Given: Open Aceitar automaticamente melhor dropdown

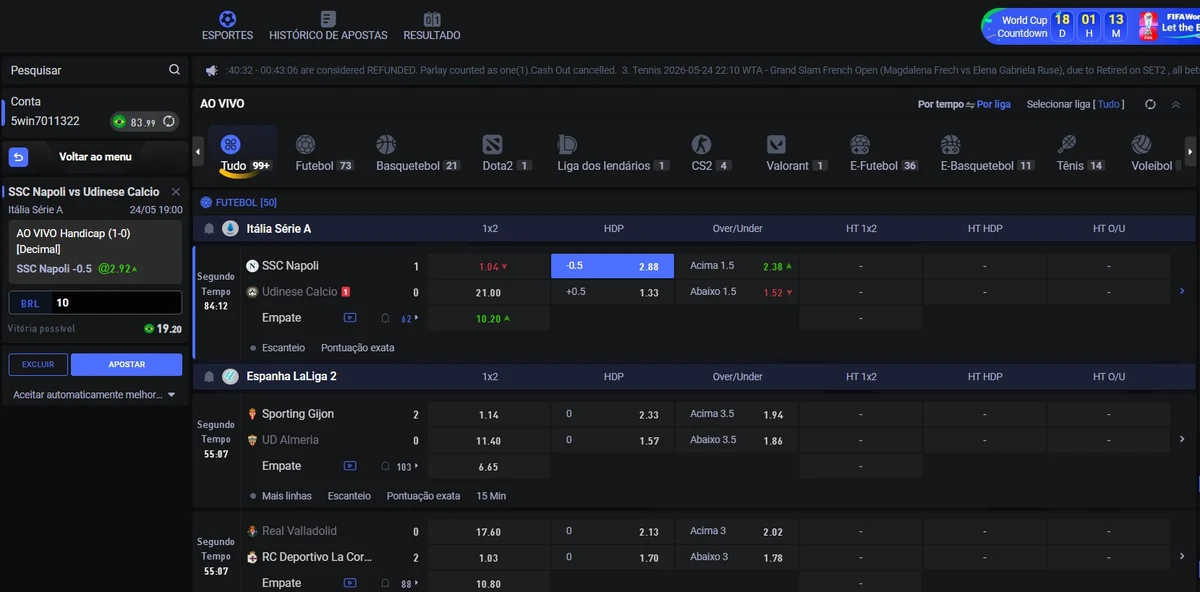Looking at the screenshot, I should click(94, 395).
